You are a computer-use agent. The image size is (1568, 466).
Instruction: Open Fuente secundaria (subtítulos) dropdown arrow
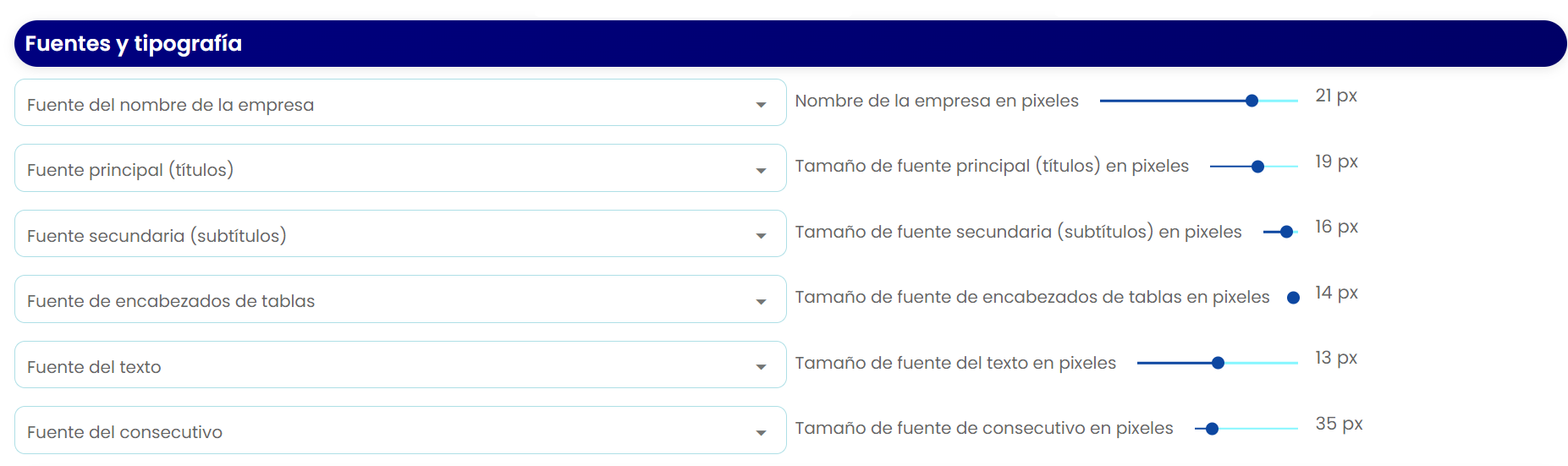761,236
